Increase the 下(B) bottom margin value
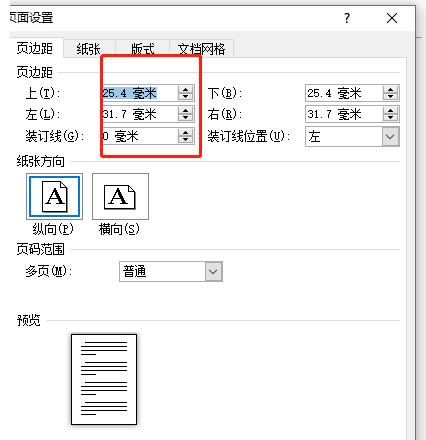This screenshot has width=426, height=440. tap(391, 89)
